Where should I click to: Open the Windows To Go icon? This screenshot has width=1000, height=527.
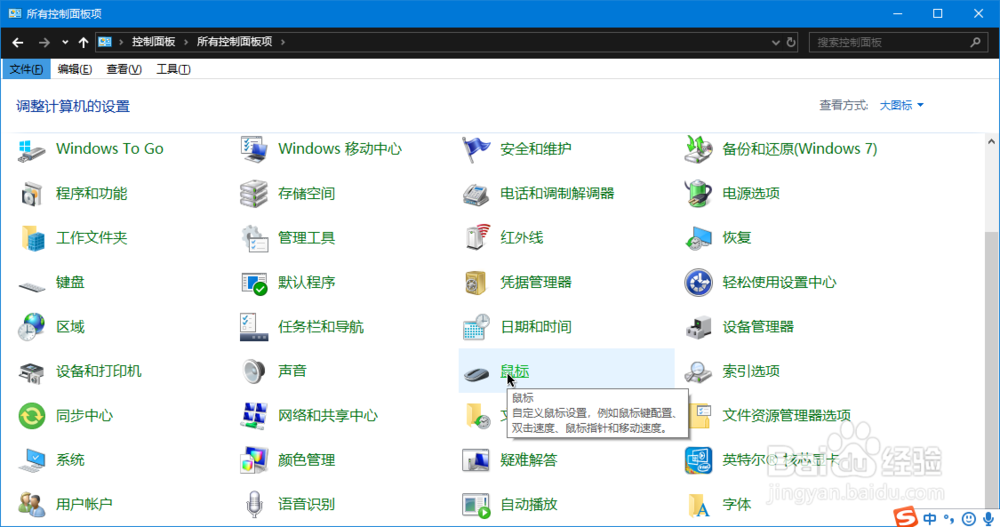[x=31, y=150]
